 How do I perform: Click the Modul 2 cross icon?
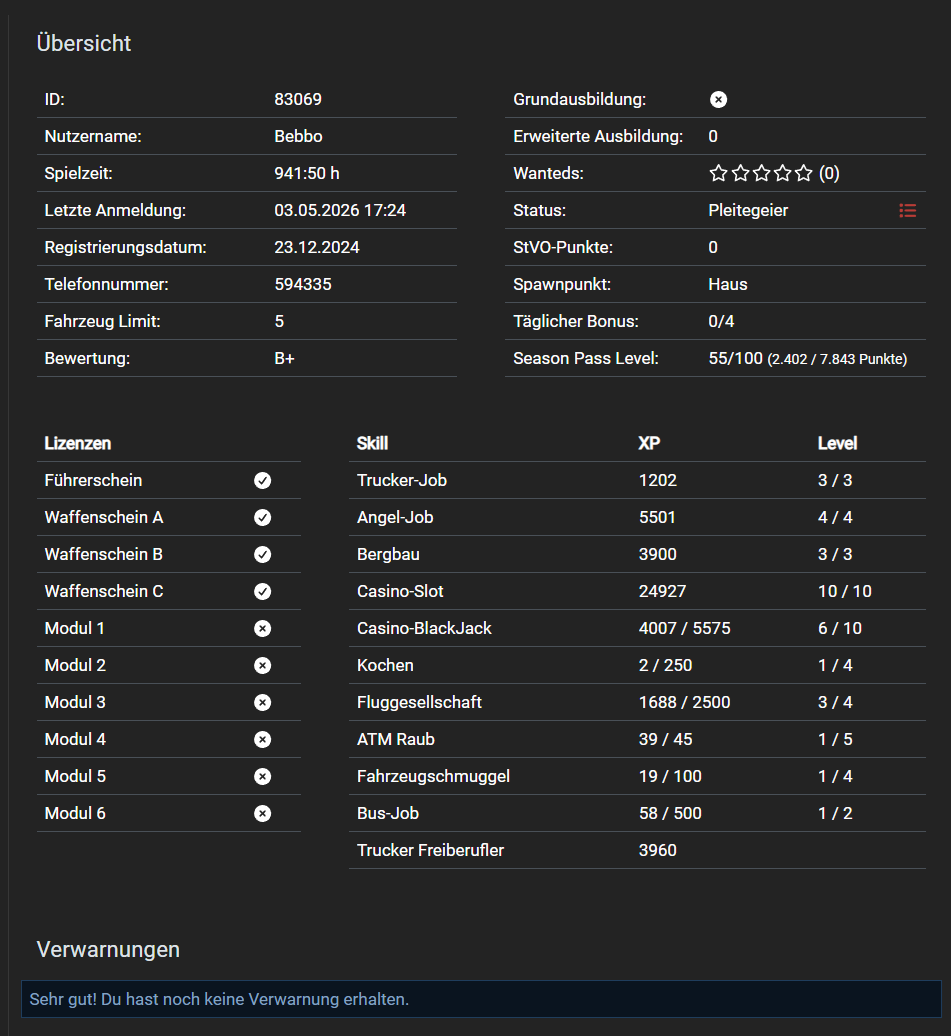point(262,665)
